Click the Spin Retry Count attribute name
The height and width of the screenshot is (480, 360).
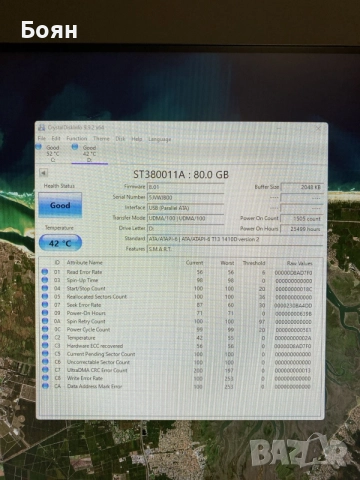tap(86, 321)
